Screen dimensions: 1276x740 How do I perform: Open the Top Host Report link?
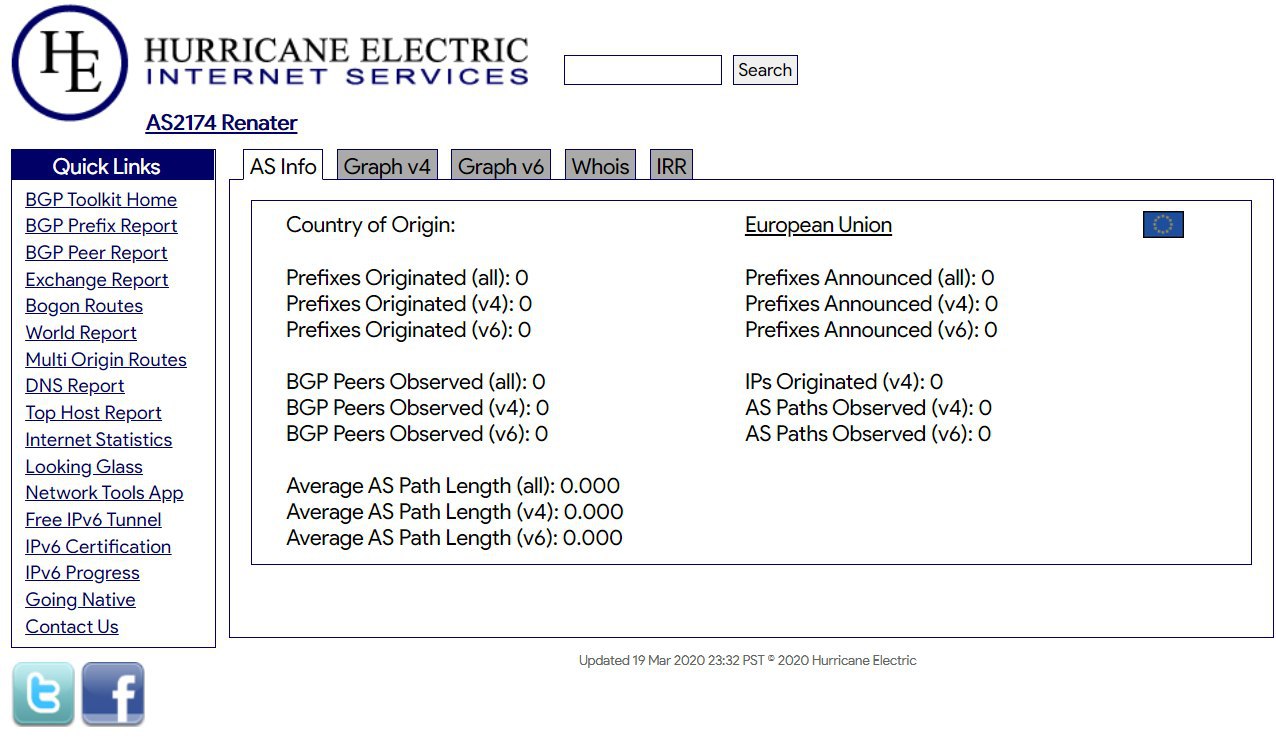point(93,413)
